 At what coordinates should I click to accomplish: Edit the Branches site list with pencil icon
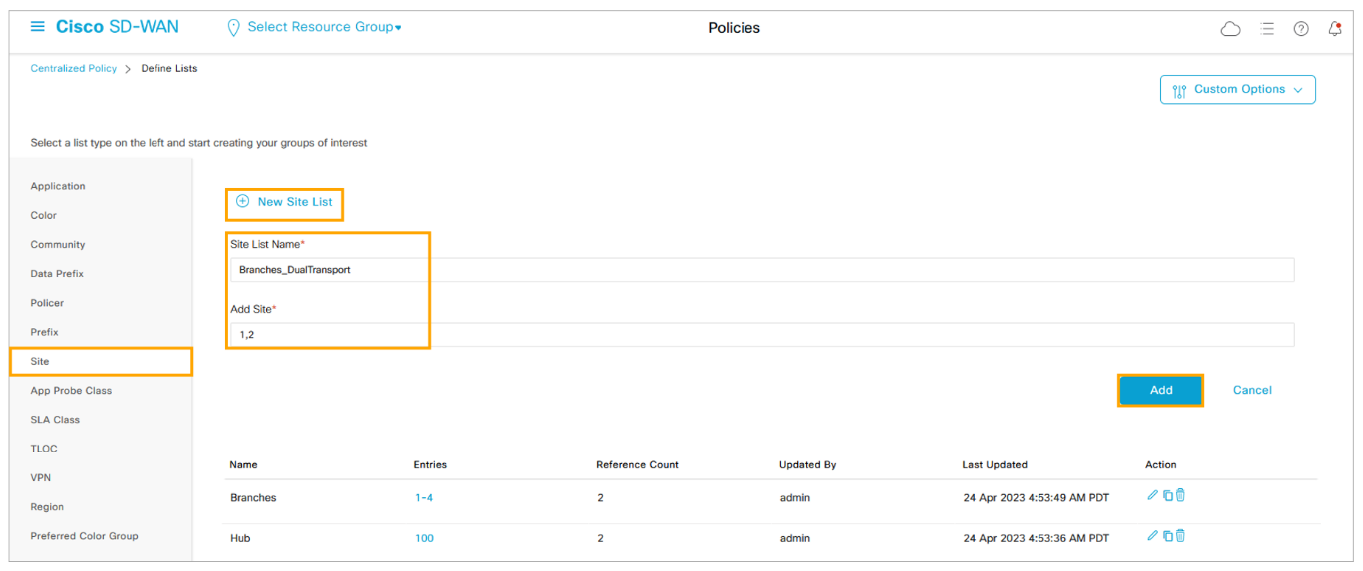pos(1152,495)
